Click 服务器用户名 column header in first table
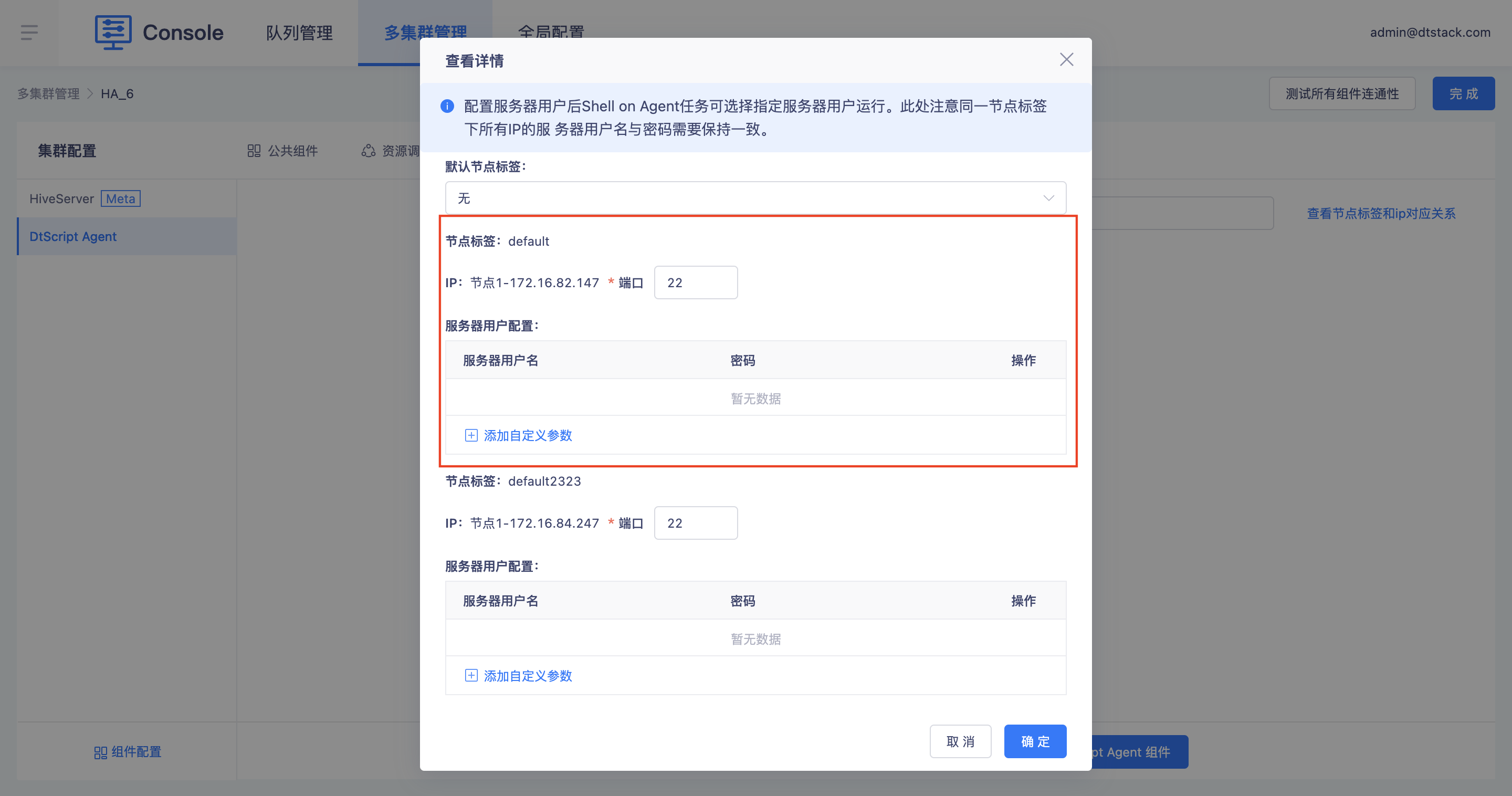The height and width of the screenshot is (796, 1512). pyautogui.click(x=500, y=360)
